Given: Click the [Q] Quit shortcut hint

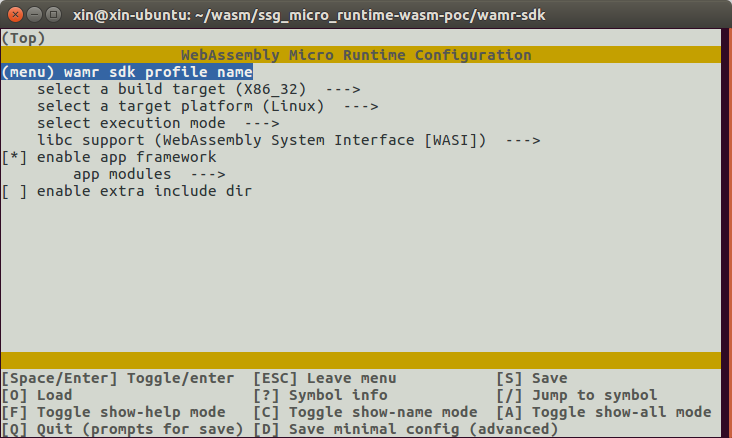Looking at the screenshot, I should 122,429.
